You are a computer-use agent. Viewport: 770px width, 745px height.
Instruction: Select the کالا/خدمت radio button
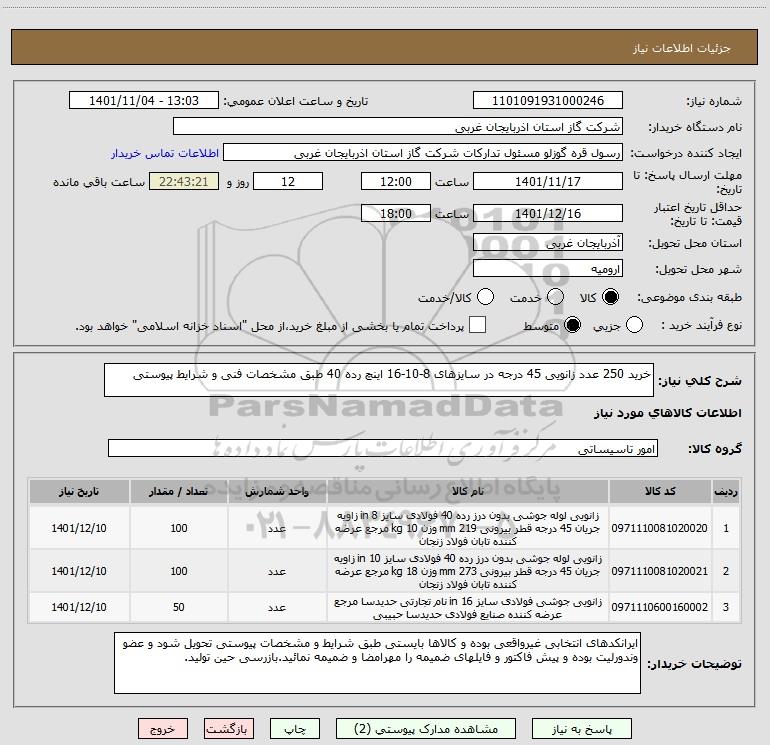485,297
